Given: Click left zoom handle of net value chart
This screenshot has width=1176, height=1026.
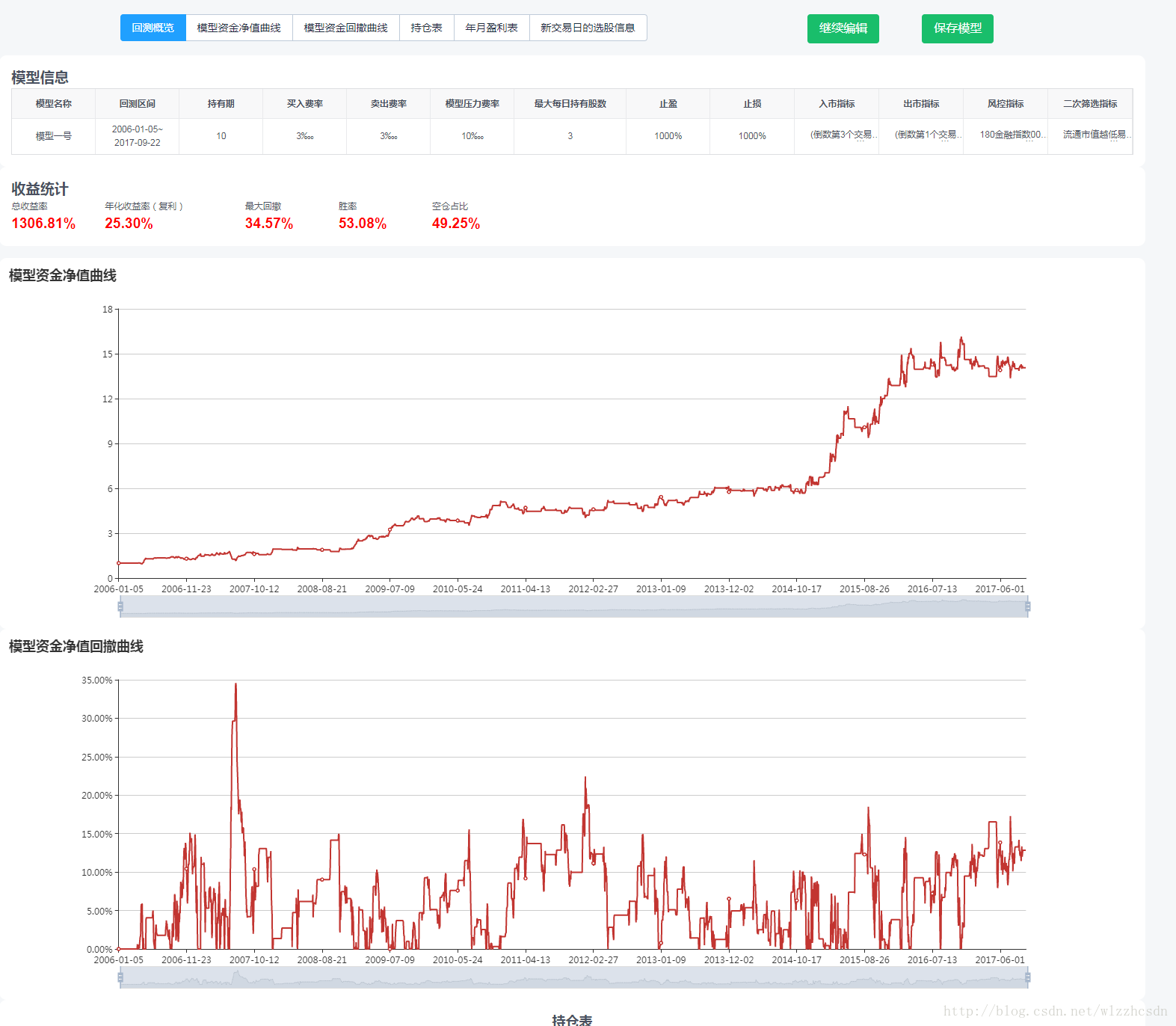Looking at the screenshot, I should 120,606.
